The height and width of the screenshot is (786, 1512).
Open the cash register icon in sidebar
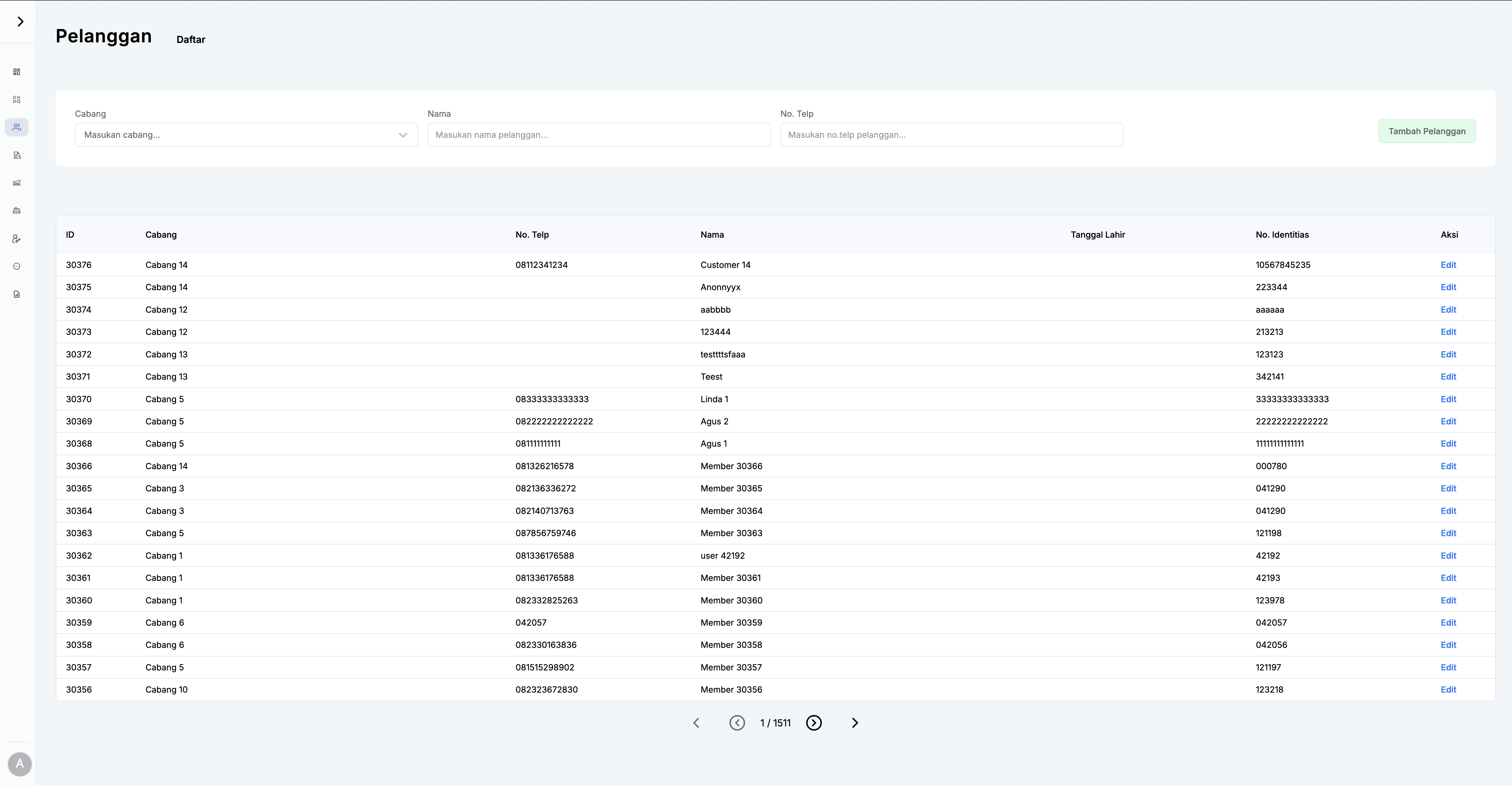pos(16,211)
